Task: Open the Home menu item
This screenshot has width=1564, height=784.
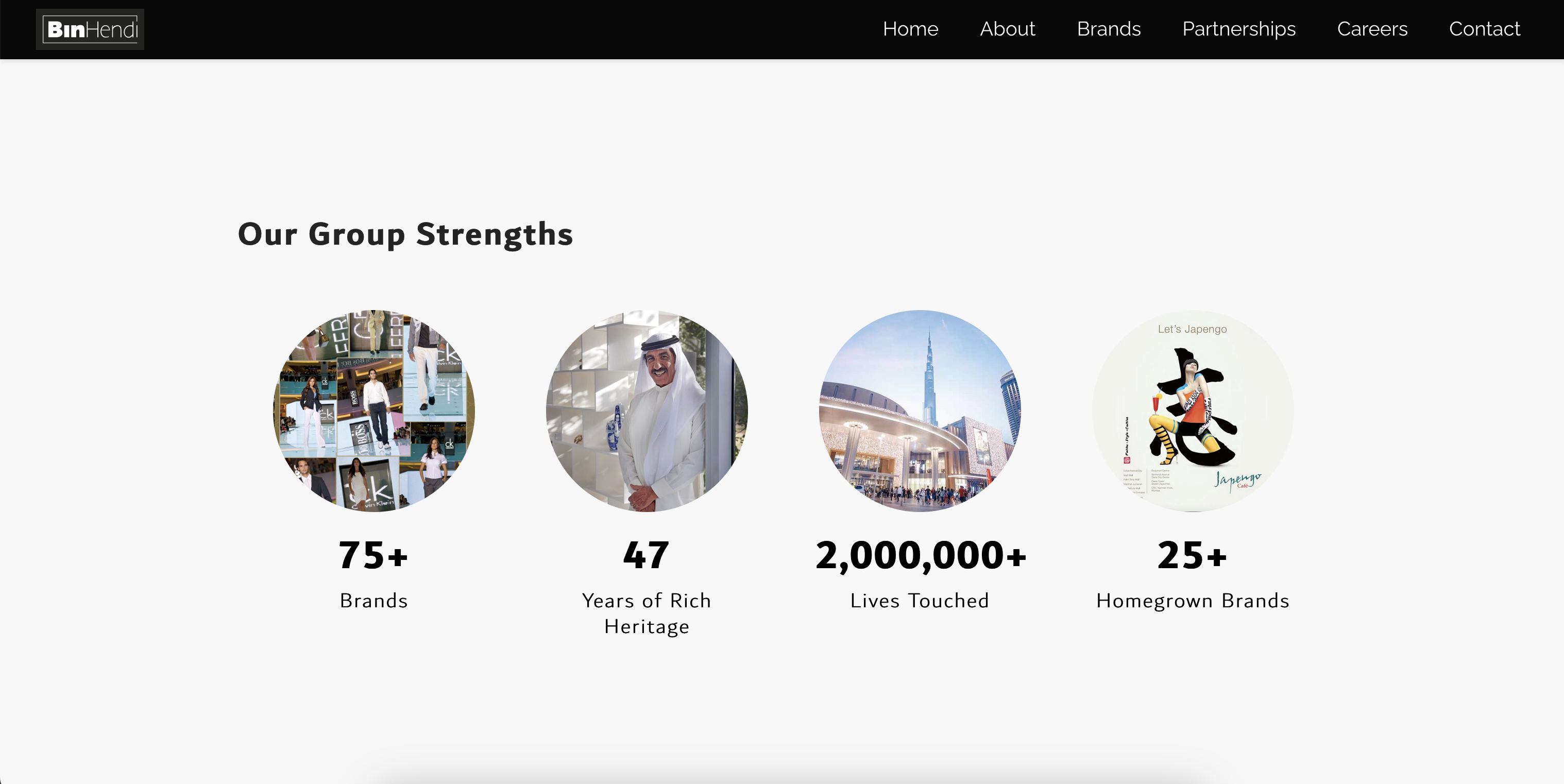Action: (x=910, y=29)
